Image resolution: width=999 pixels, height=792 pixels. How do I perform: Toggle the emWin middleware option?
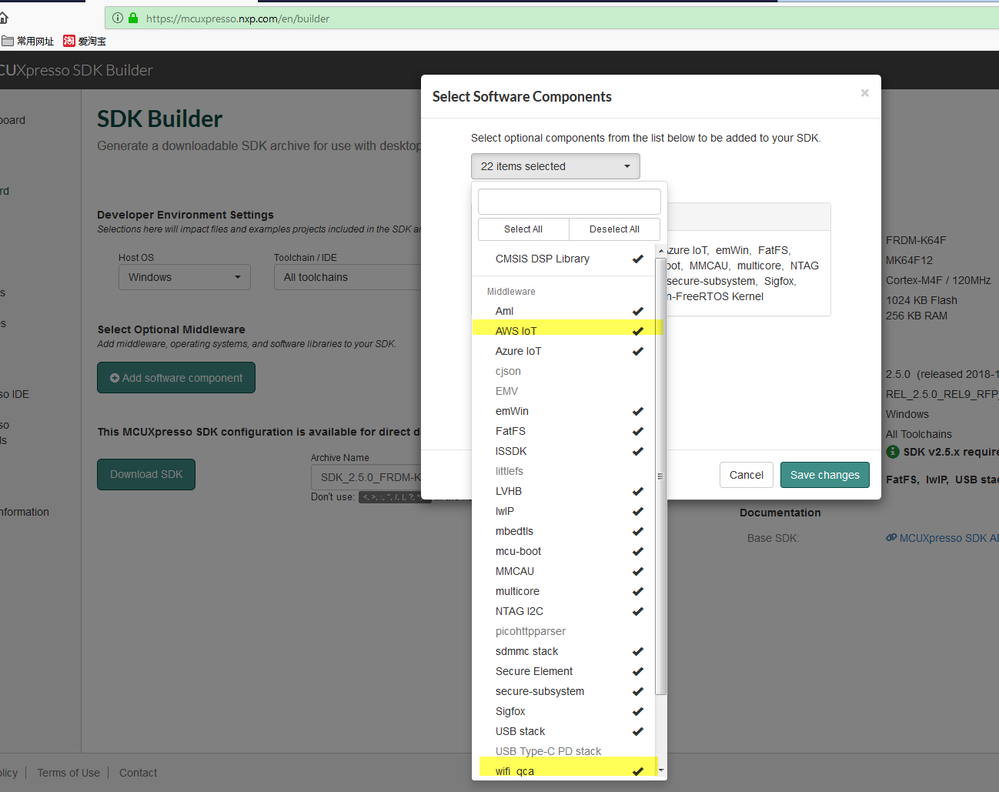point(564,411)
